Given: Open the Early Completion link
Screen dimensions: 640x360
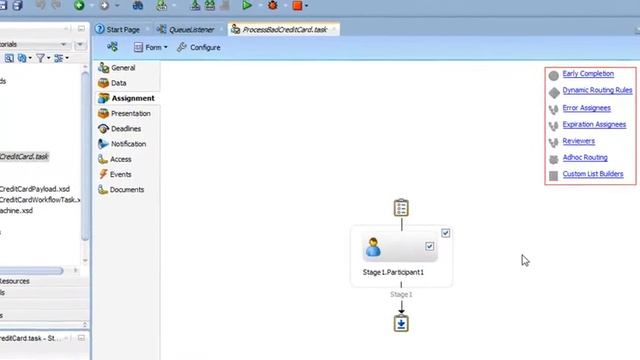Looking at the screenshot, I should coord(588,73).
